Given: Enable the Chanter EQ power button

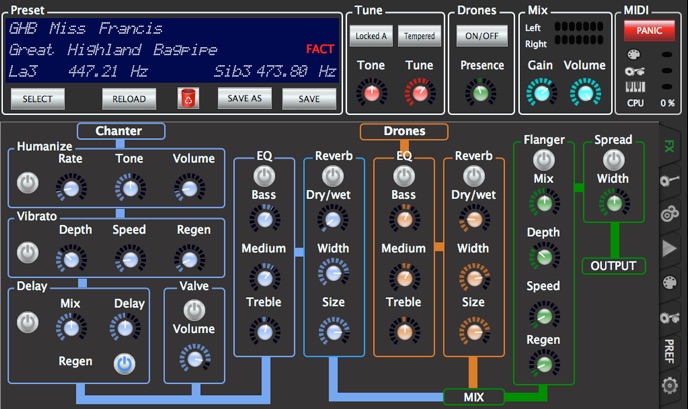Looking at the screenshot, I should 264,176.
